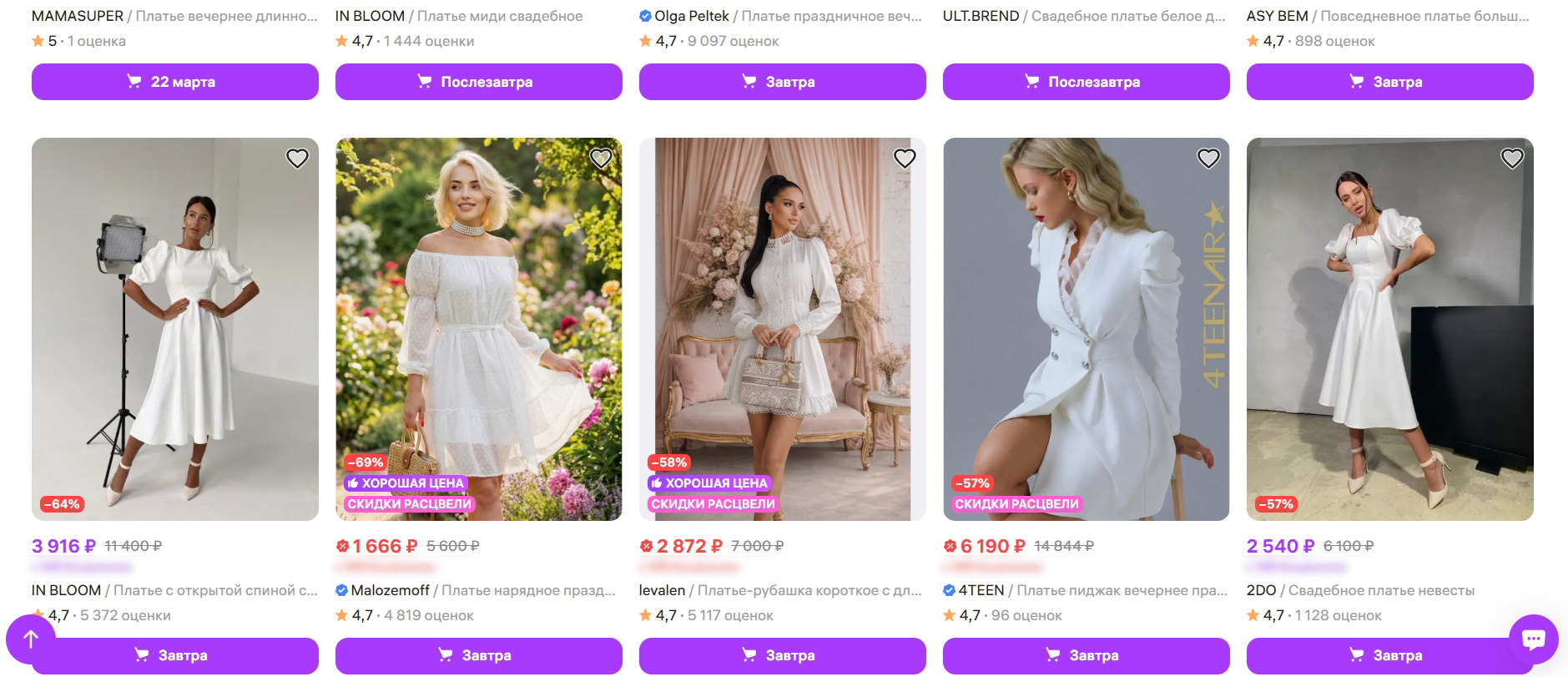Click the ХОРОШАЯ ЦЕНА badge on Malozemoff dress
The image size is (1568, 677).
[406, 482]
